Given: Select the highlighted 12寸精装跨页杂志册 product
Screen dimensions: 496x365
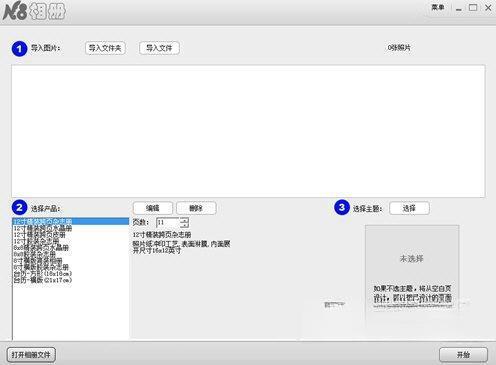Looking at the screenshot, I should click(x=71, y=221).
